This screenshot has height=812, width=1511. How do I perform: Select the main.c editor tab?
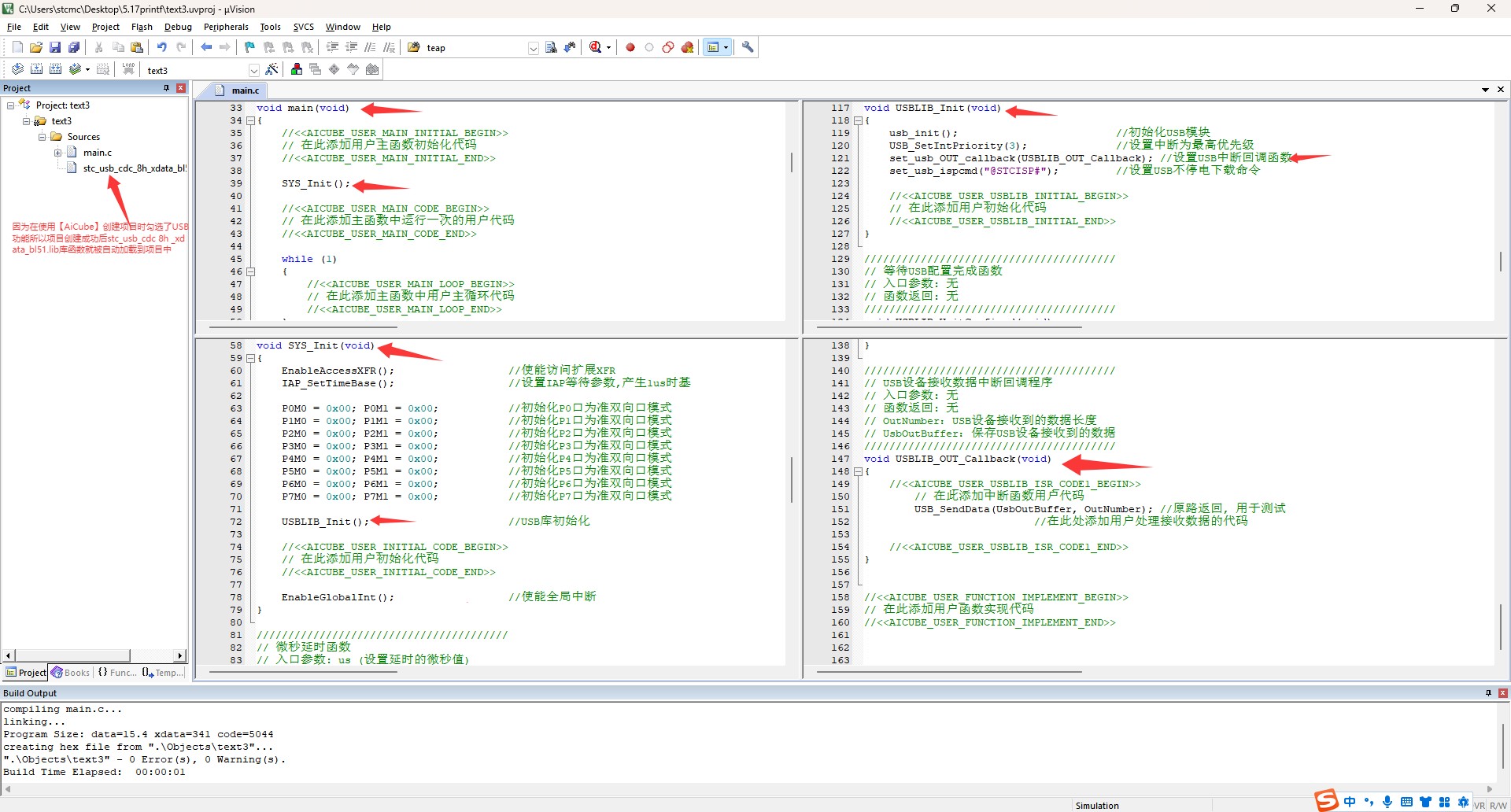[238, 90]
